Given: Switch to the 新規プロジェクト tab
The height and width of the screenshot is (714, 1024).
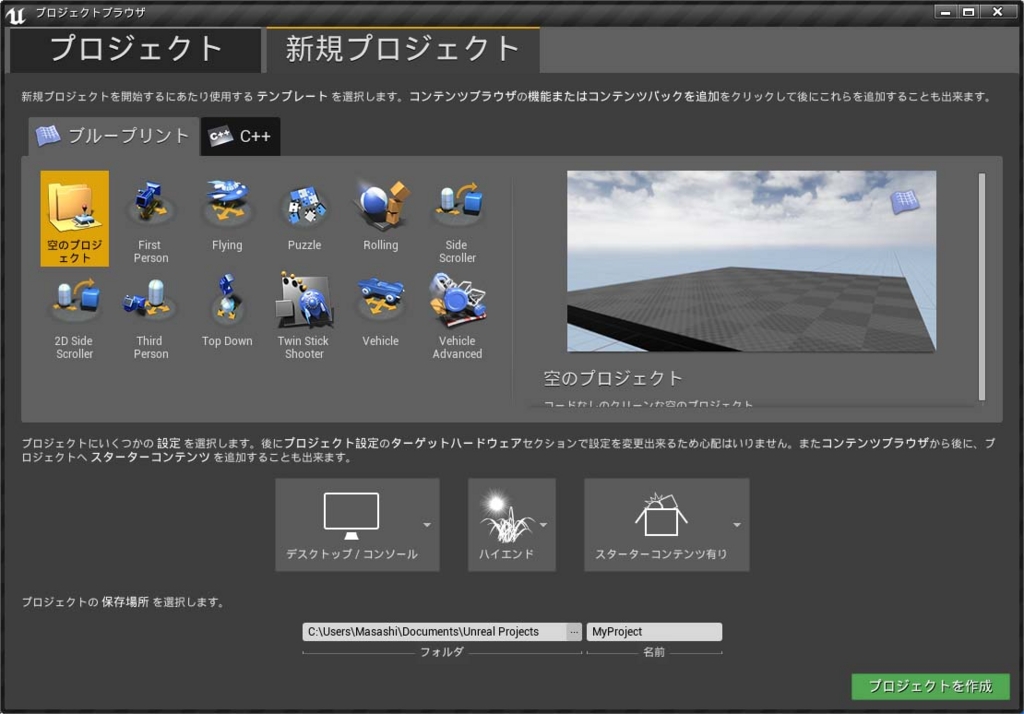Looking at the screenshot, I should point(402,50).
